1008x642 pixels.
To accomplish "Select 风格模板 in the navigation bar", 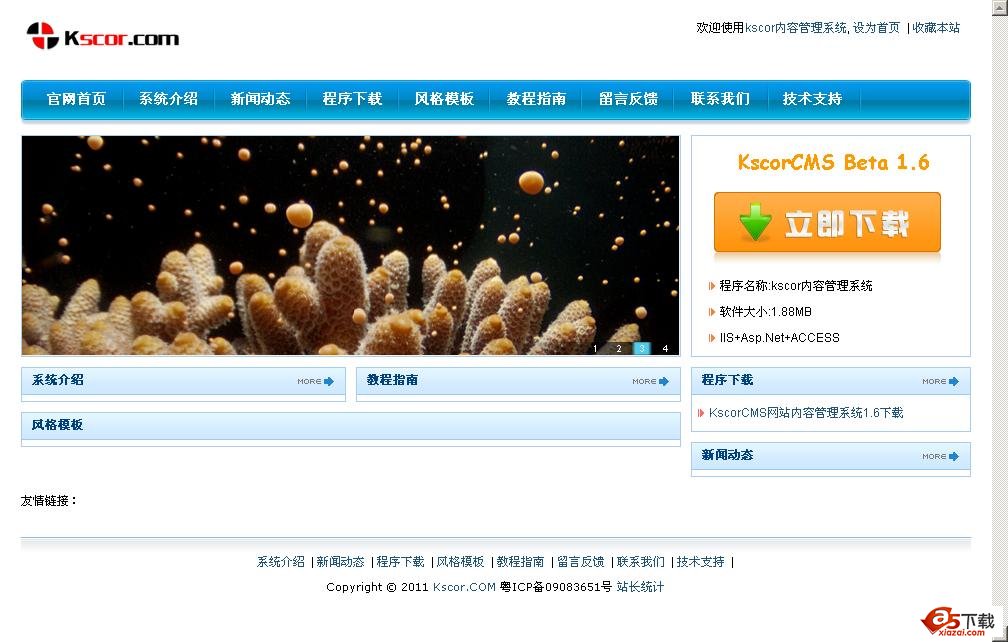I will pyautogui.click(x=444, y=99).
